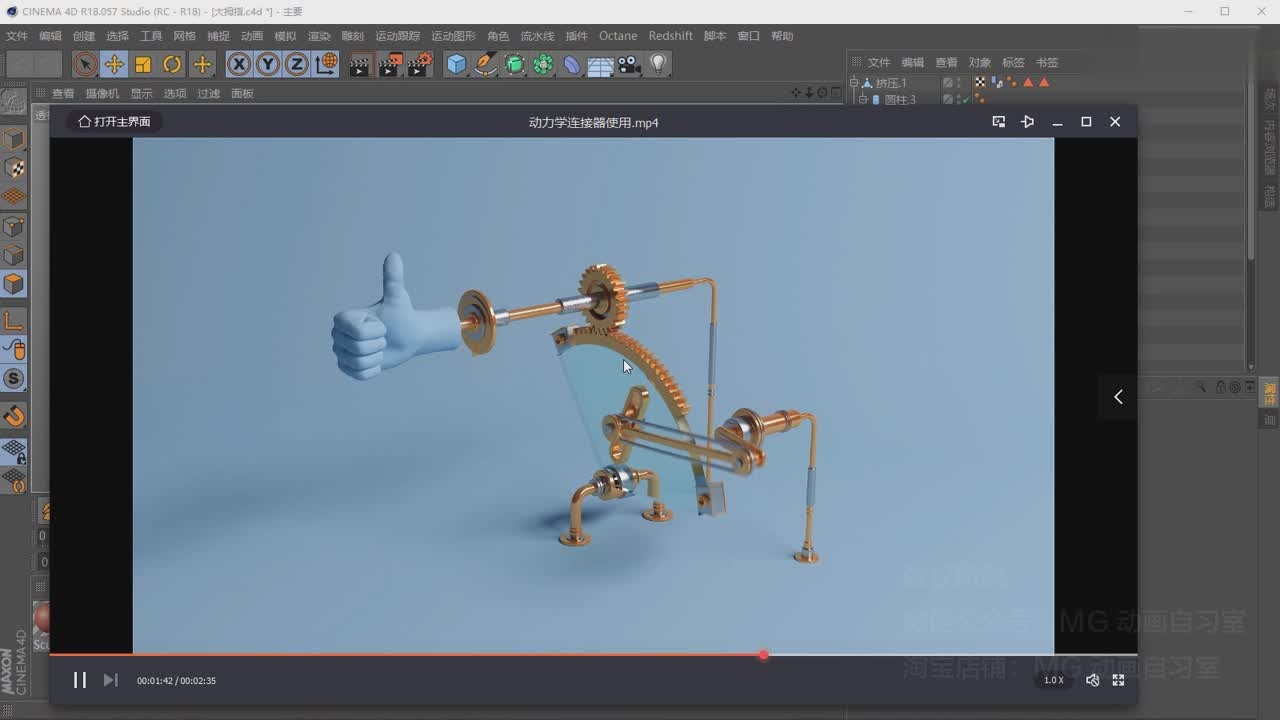The height and width of the screenshot is (720, 1280).
Task: Click the last used tool icon
Action: point(202,65)
